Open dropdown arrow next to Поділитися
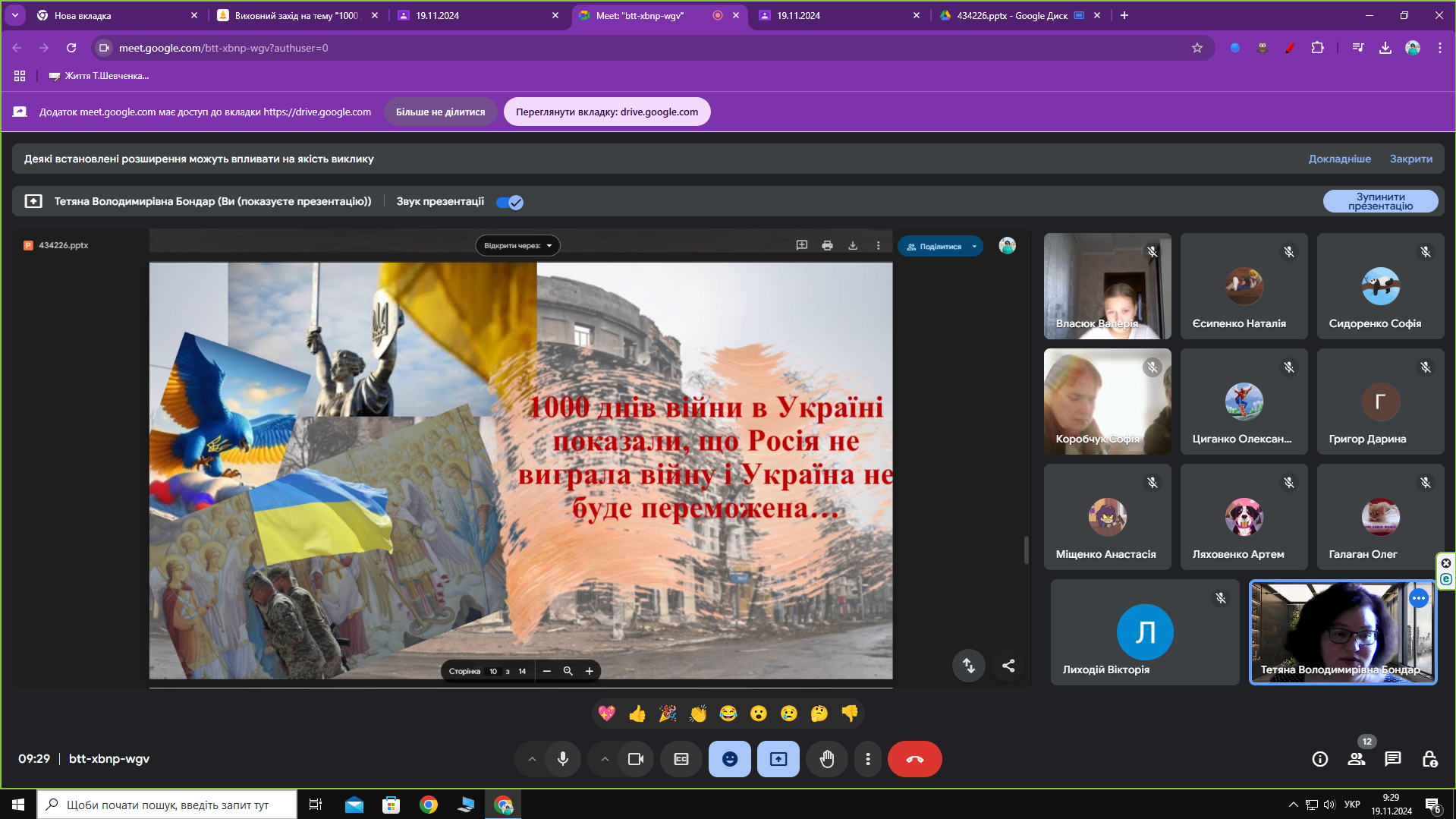Image resolution: width=1456 pixels, height=819 pixels. (974, 246)
